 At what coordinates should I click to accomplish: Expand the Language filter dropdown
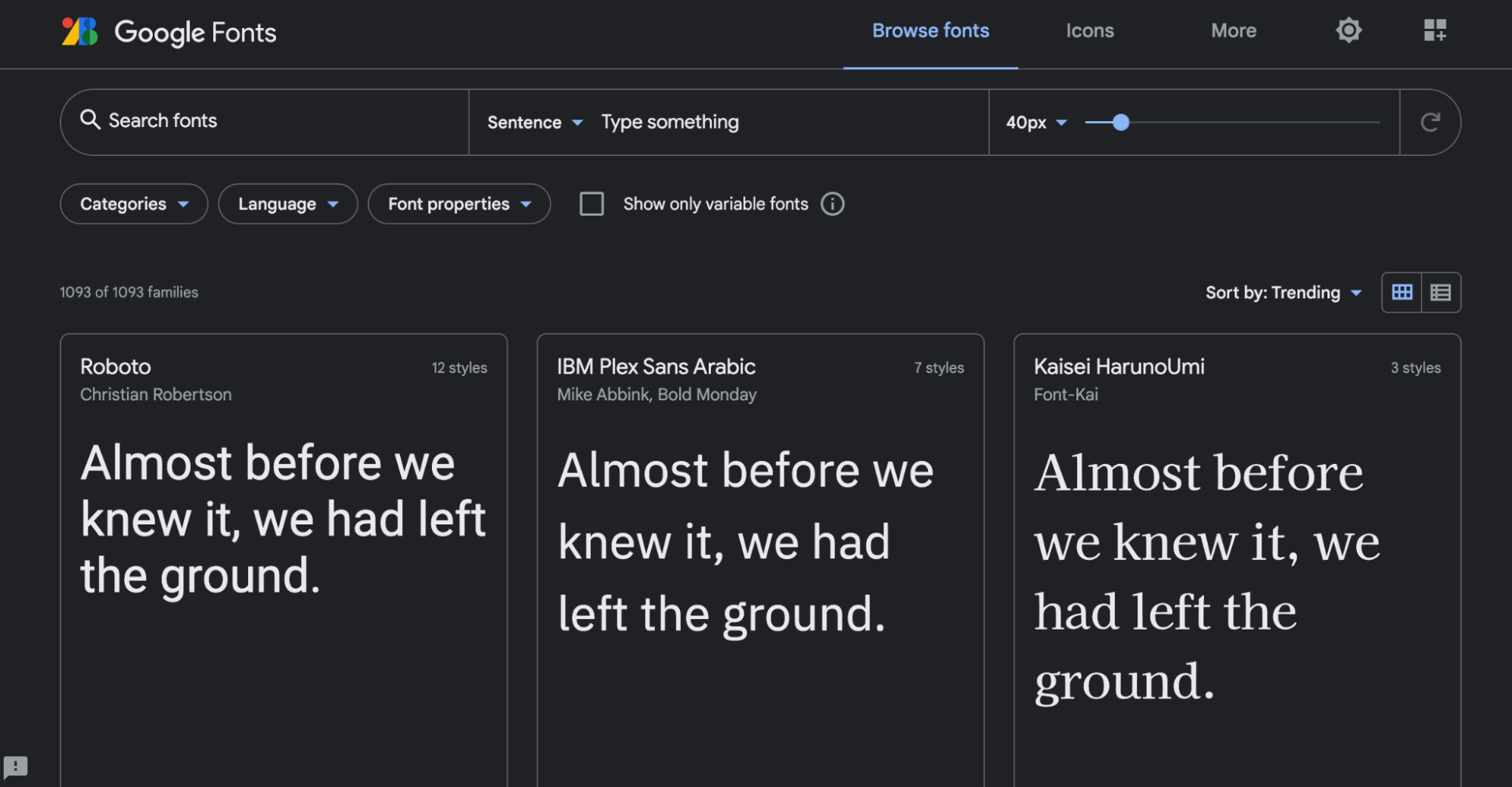(287, 204)
